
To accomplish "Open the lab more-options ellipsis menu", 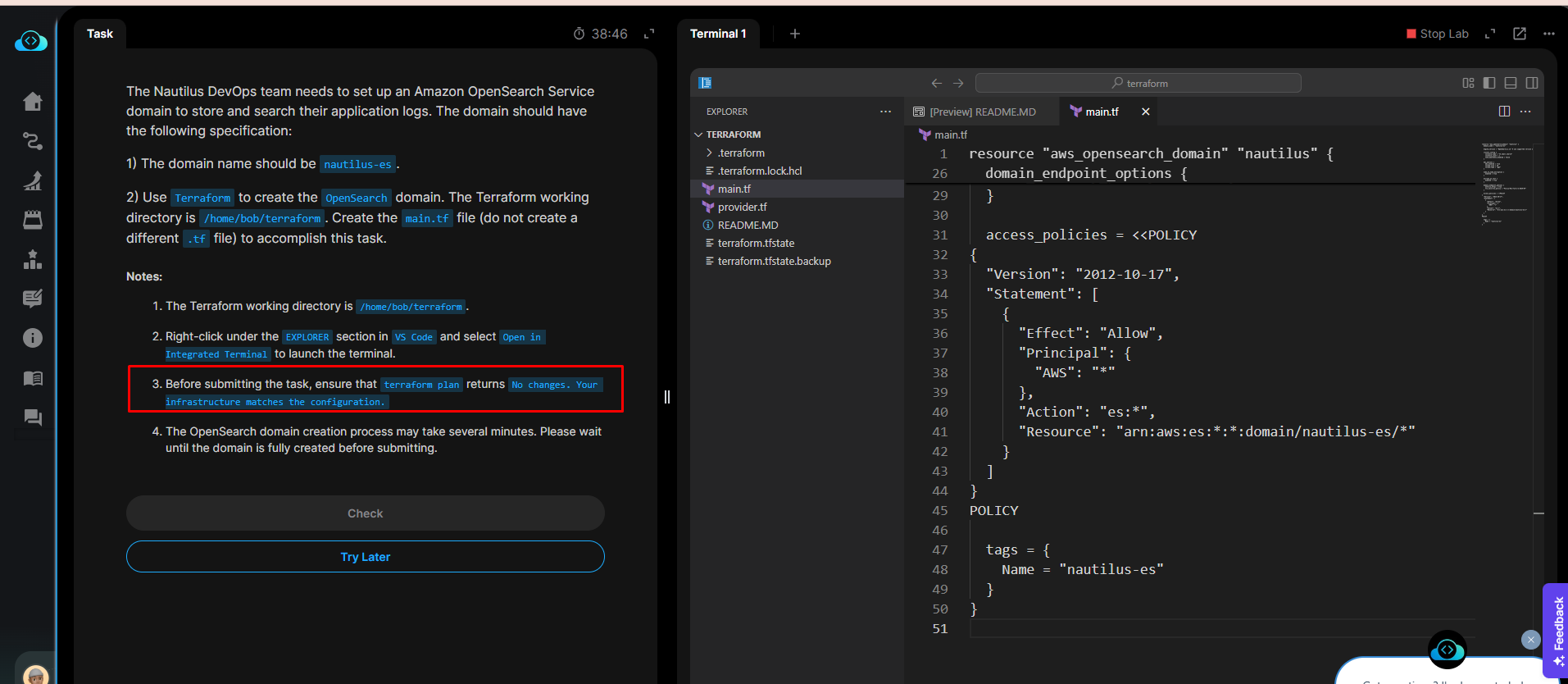I will point(1548,34).
